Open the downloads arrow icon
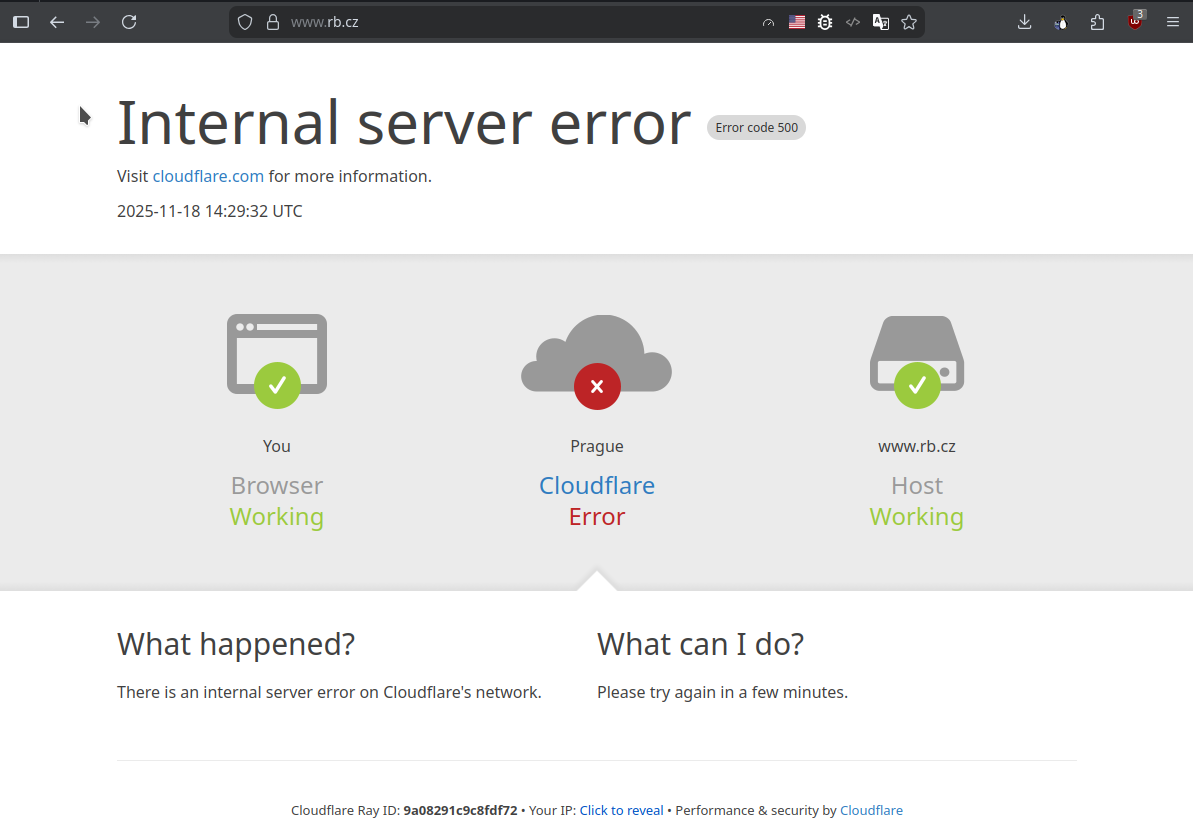Image resolution: width=1193 pixels, height=831 pixels. tap(1025, 22)
